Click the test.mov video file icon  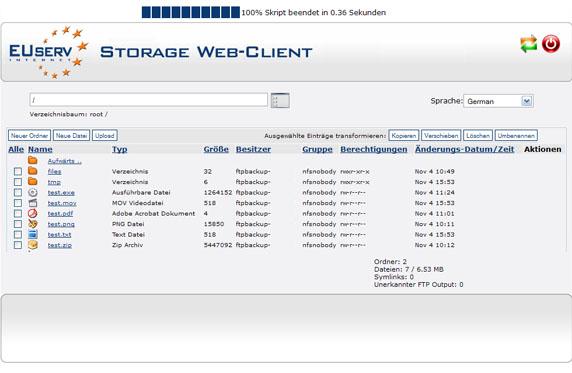33,203
